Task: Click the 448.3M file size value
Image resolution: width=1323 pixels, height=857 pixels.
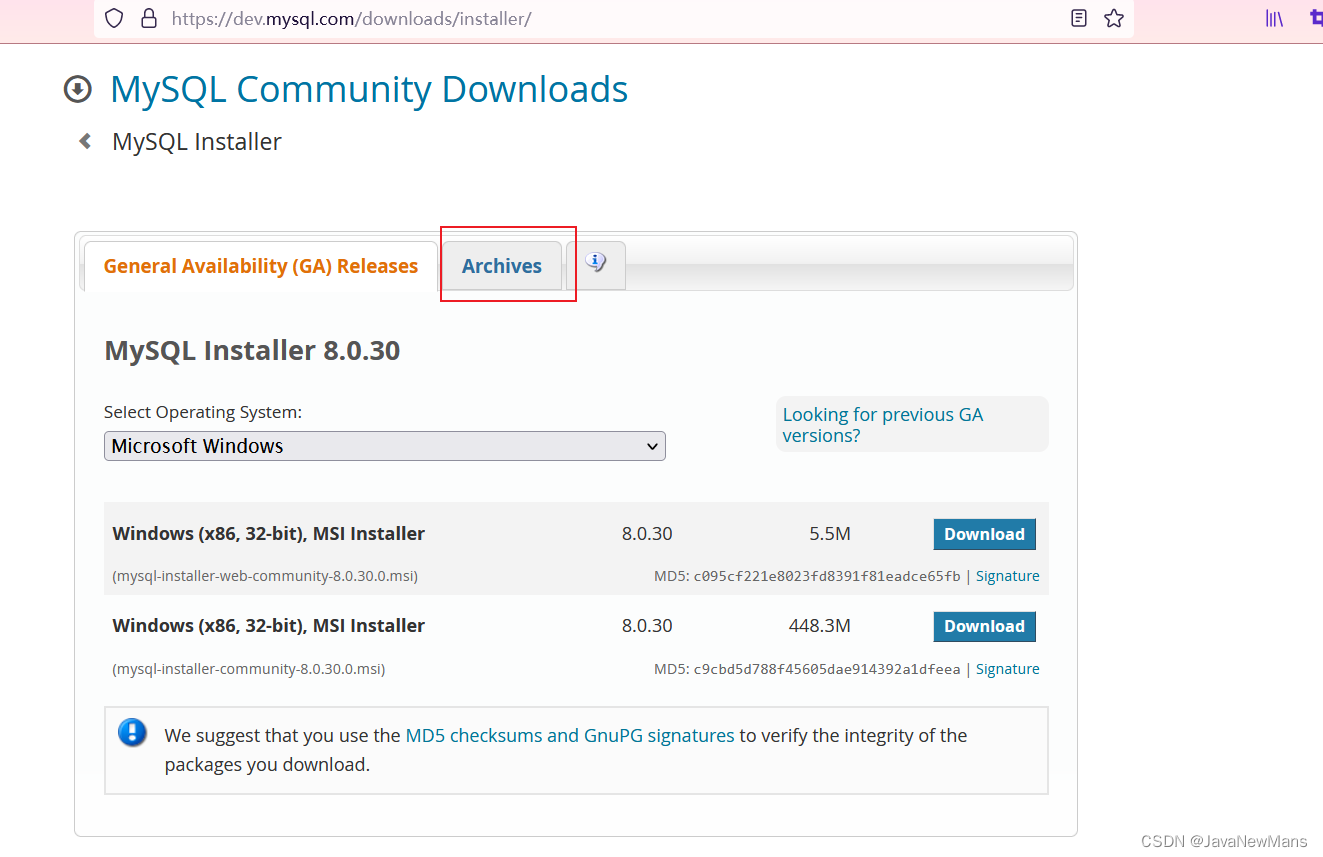Action: (820, 626)
